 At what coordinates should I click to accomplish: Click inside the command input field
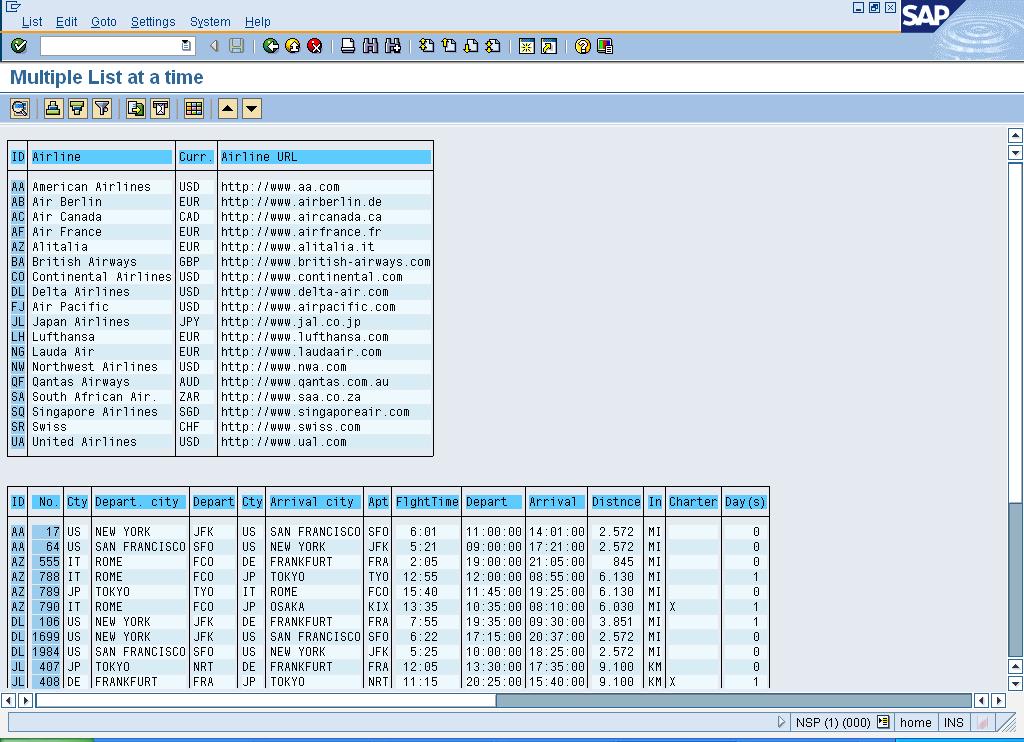point(111,46)
